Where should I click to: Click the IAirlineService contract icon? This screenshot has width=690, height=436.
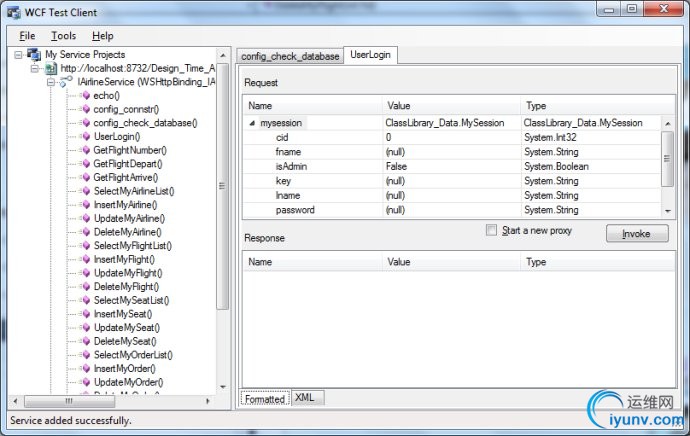click(66, 81)
